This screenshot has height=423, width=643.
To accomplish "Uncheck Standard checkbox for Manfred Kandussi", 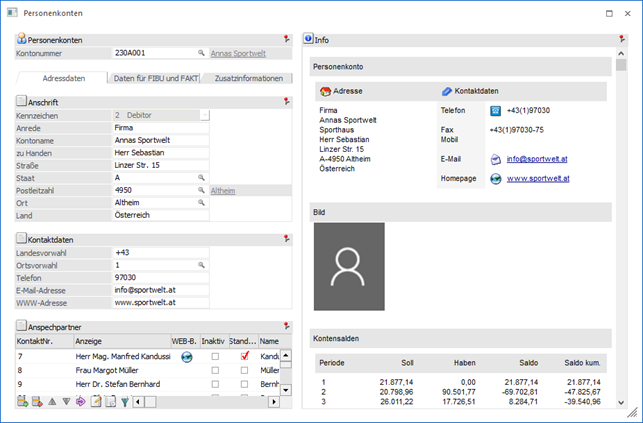I will [244, 356].
